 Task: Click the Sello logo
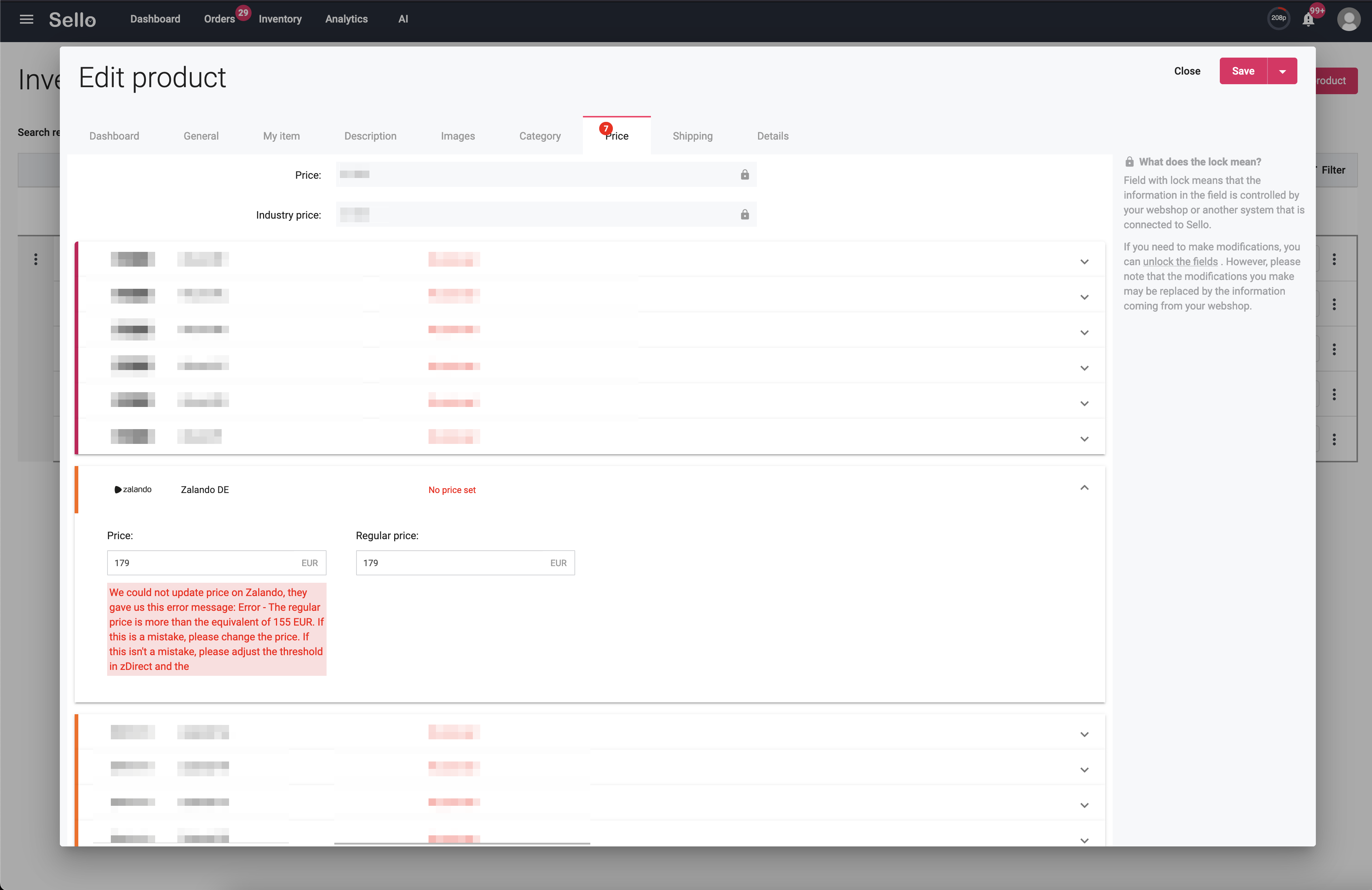pyautogui.click(x=72, y=20)
